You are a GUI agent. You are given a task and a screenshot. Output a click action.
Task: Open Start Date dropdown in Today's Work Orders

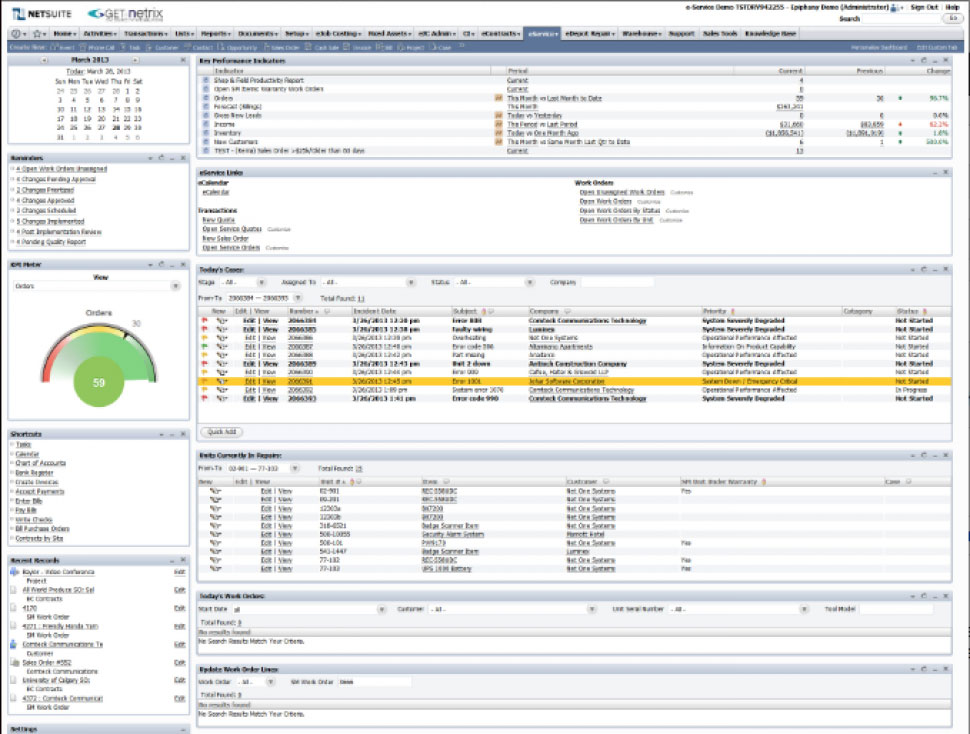(382, 609)
